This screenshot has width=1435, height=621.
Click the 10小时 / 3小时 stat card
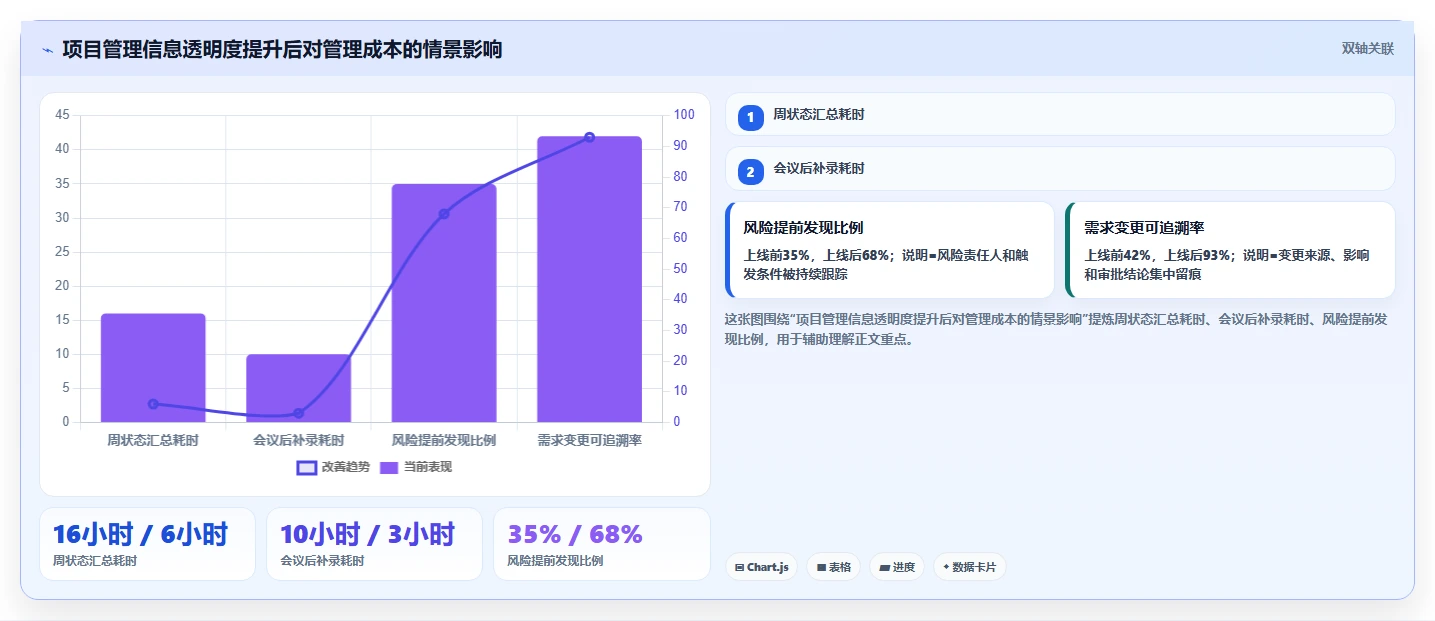pos(374,544)
